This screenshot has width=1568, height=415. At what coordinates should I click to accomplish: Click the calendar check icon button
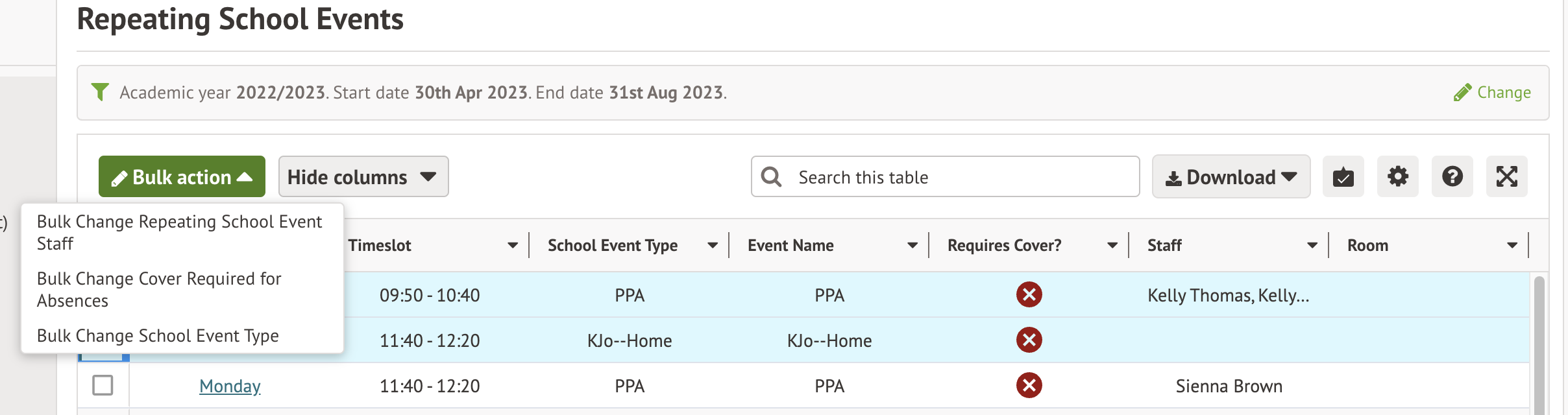tap(1343, 176)
